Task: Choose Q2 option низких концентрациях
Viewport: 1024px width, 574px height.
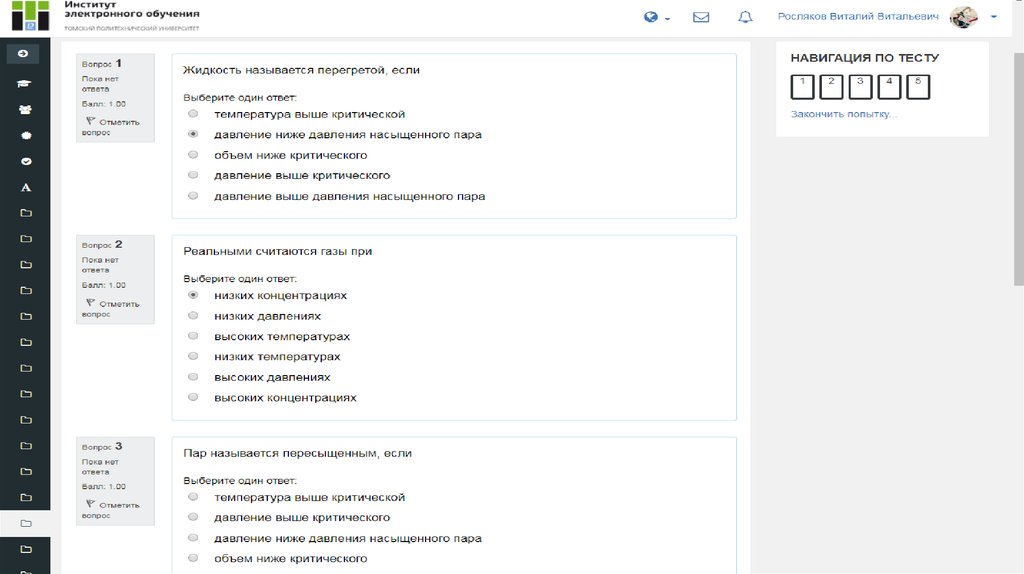Action: tap(193, 295)
